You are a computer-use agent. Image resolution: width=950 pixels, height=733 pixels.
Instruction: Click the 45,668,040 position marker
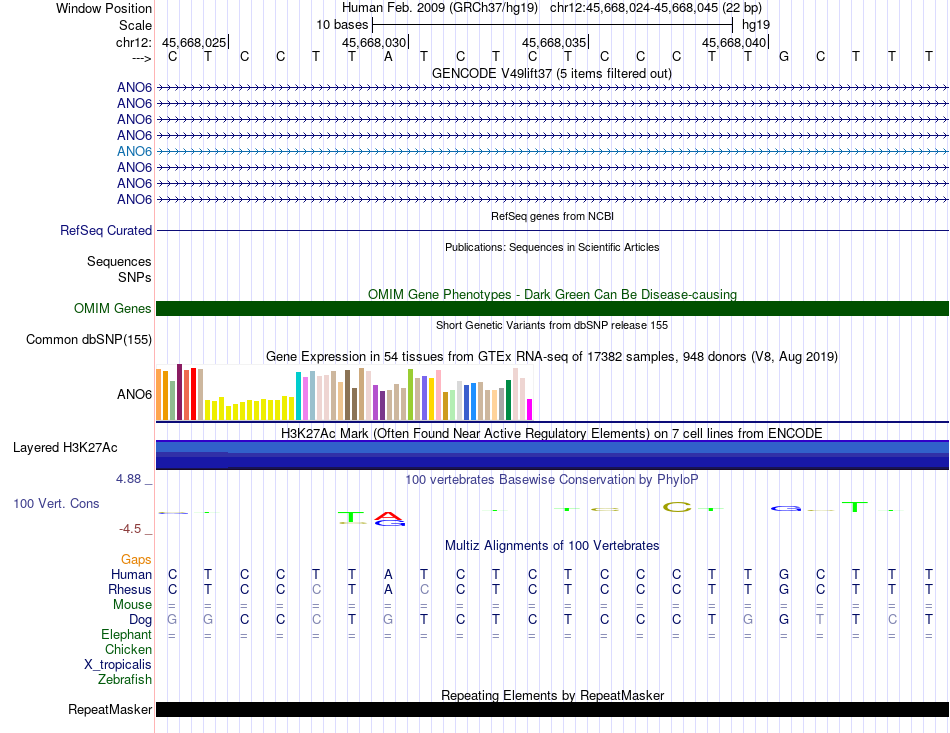[x=734, y=42]
